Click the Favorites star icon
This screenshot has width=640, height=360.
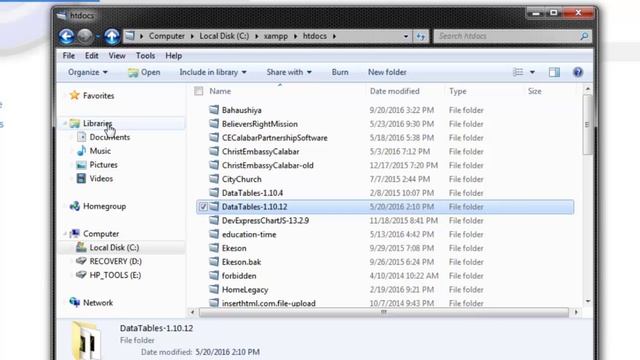74,96
